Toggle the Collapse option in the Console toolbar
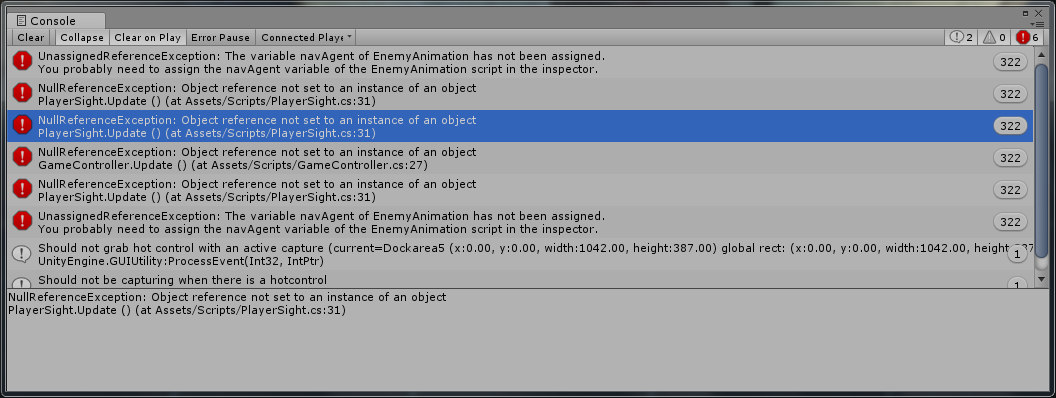The width and height of the screenshot is (1056, 398). 82,38
